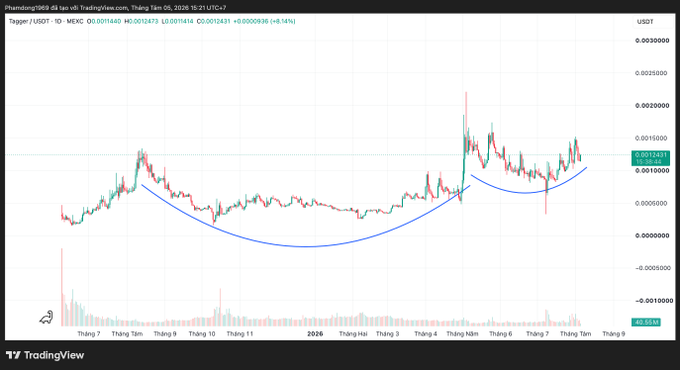Click the open value O0.0011440
Viewport: 680px width, 370px height.
click(x=104, y=21)
